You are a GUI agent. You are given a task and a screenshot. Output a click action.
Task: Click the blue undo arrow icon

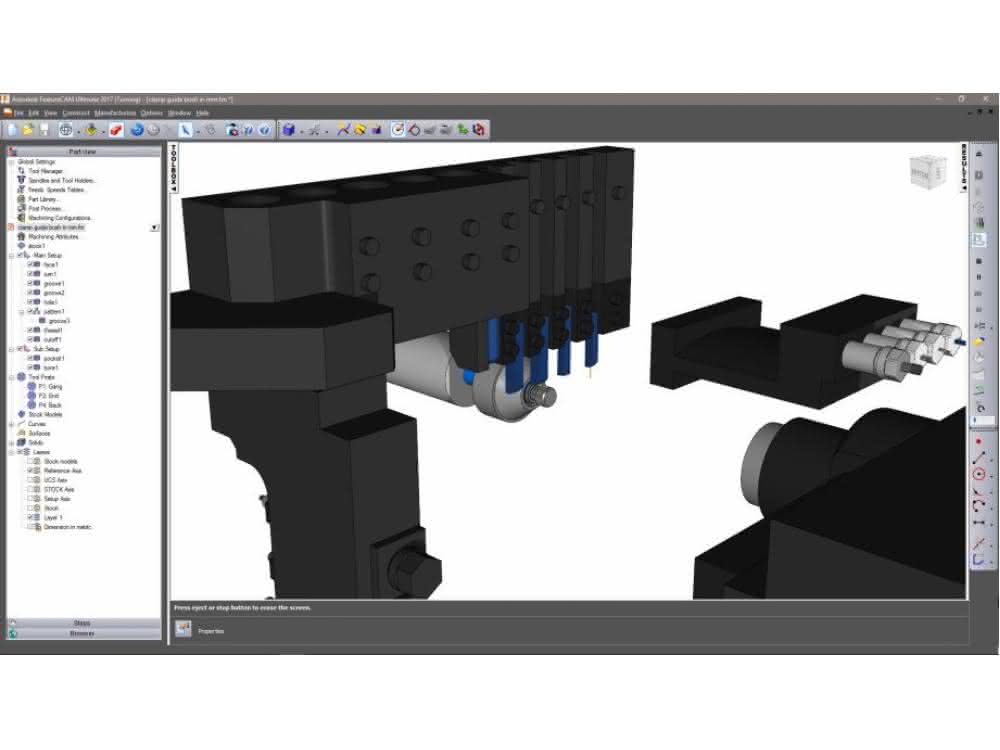tap(136, 130)
